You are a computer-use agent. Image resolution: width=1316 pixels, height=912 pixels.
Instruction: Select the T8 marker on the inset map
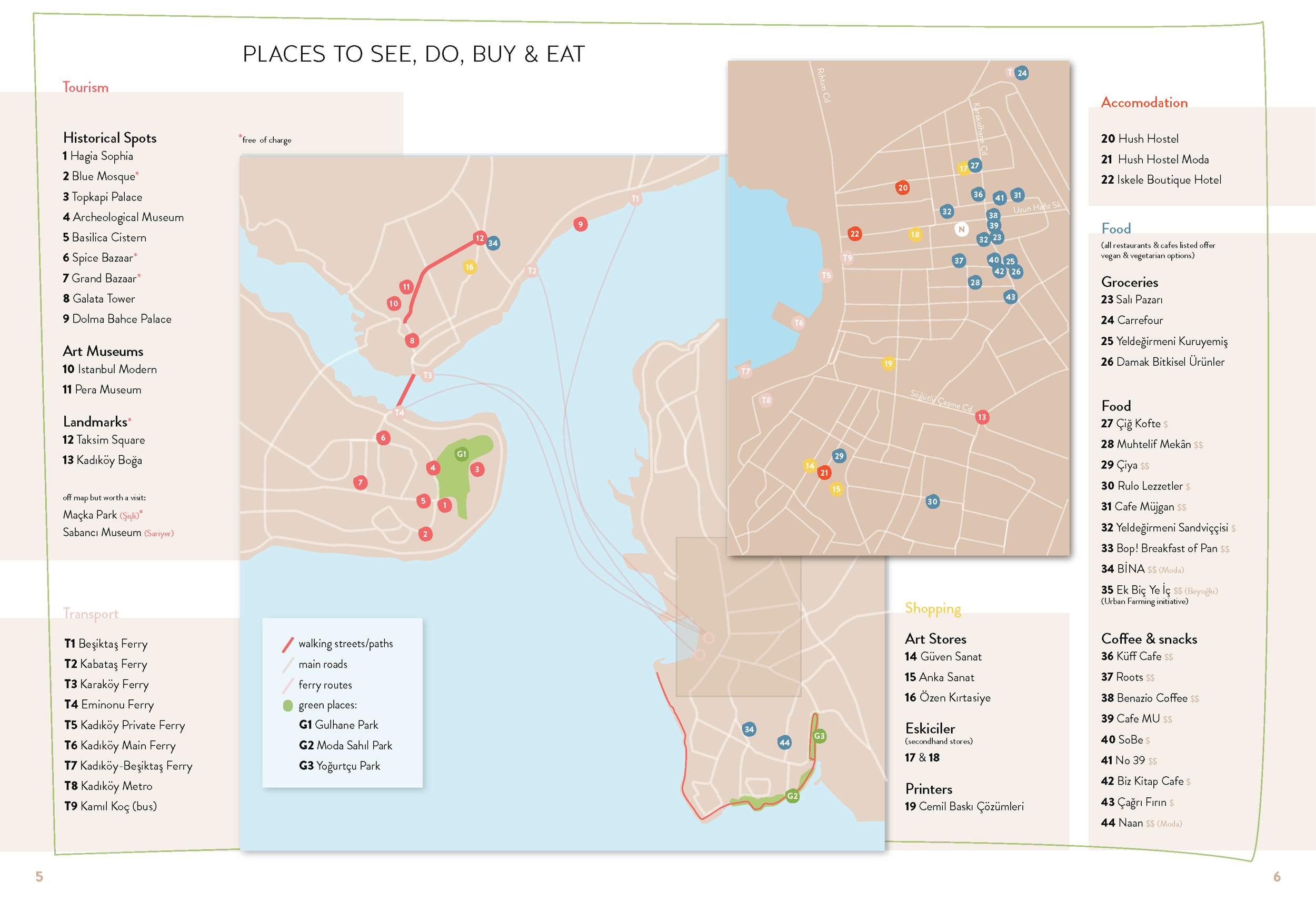pyautogui.click(x=766, y=400)
